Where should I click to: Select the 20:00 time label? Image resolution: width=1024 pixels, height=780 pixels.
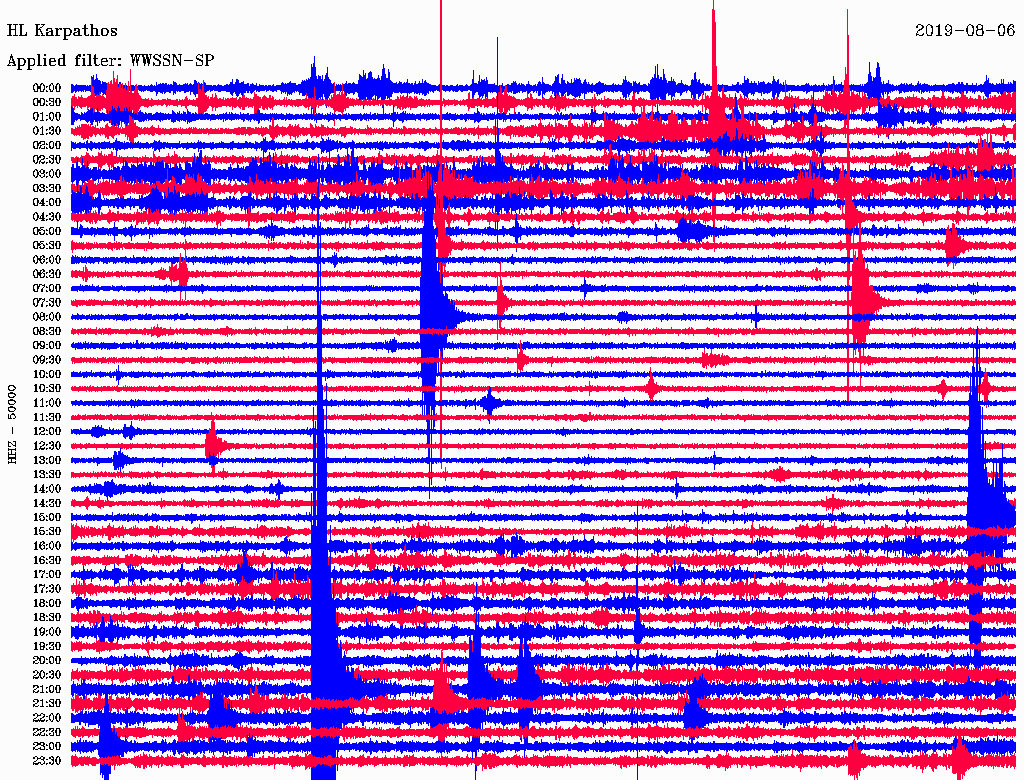[47, 661]
